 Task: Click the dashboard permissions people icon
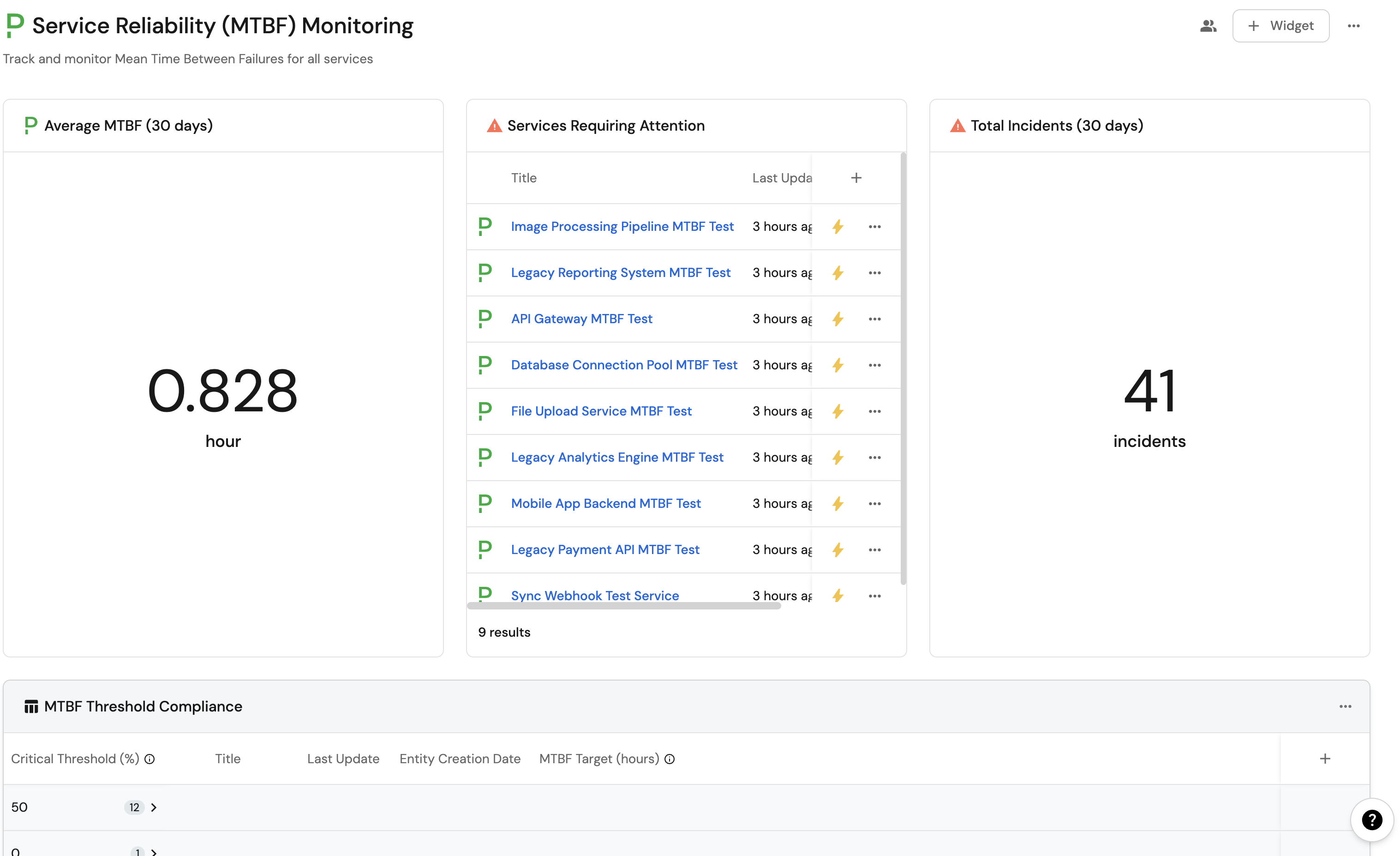coord(1208,26)
